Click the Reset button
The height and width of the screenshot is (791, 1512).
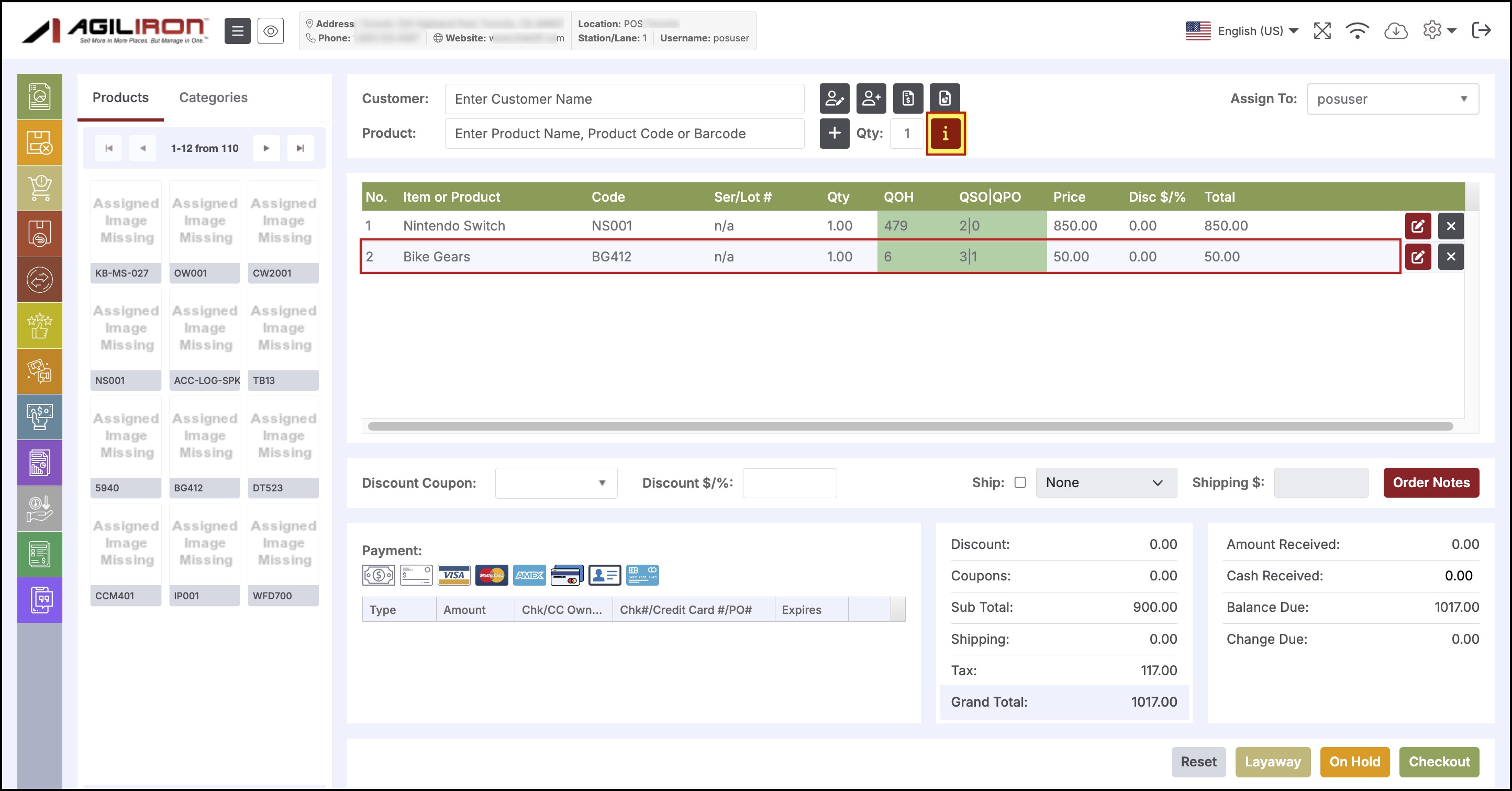1198,762
